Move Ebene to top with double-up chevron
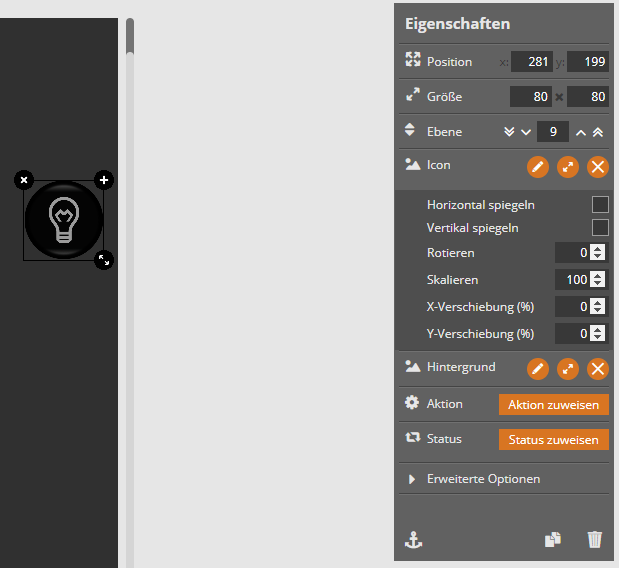The width and height of the screenshot is (619, 568). tap(598, 132)
